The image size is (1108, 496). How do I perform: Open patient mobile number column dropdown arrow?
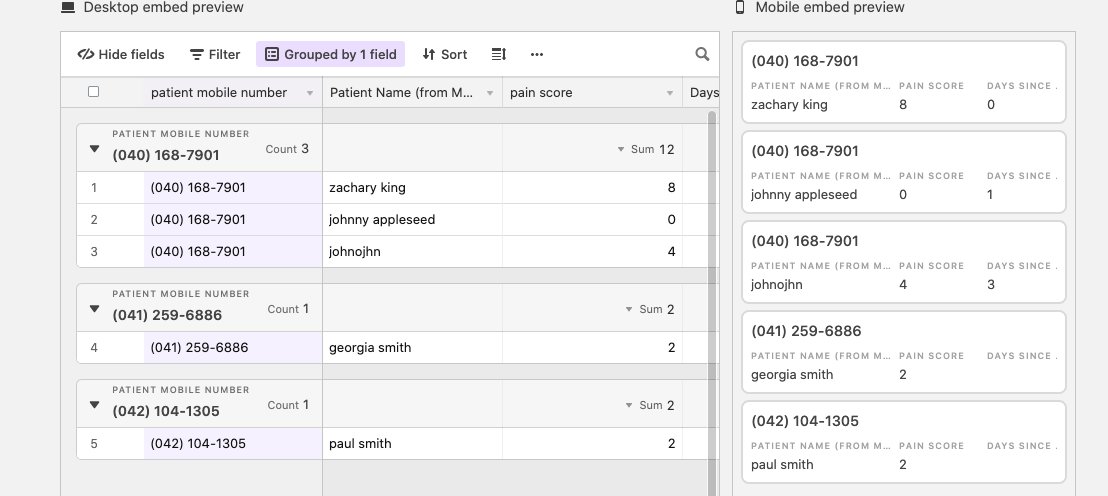point(310,93)
